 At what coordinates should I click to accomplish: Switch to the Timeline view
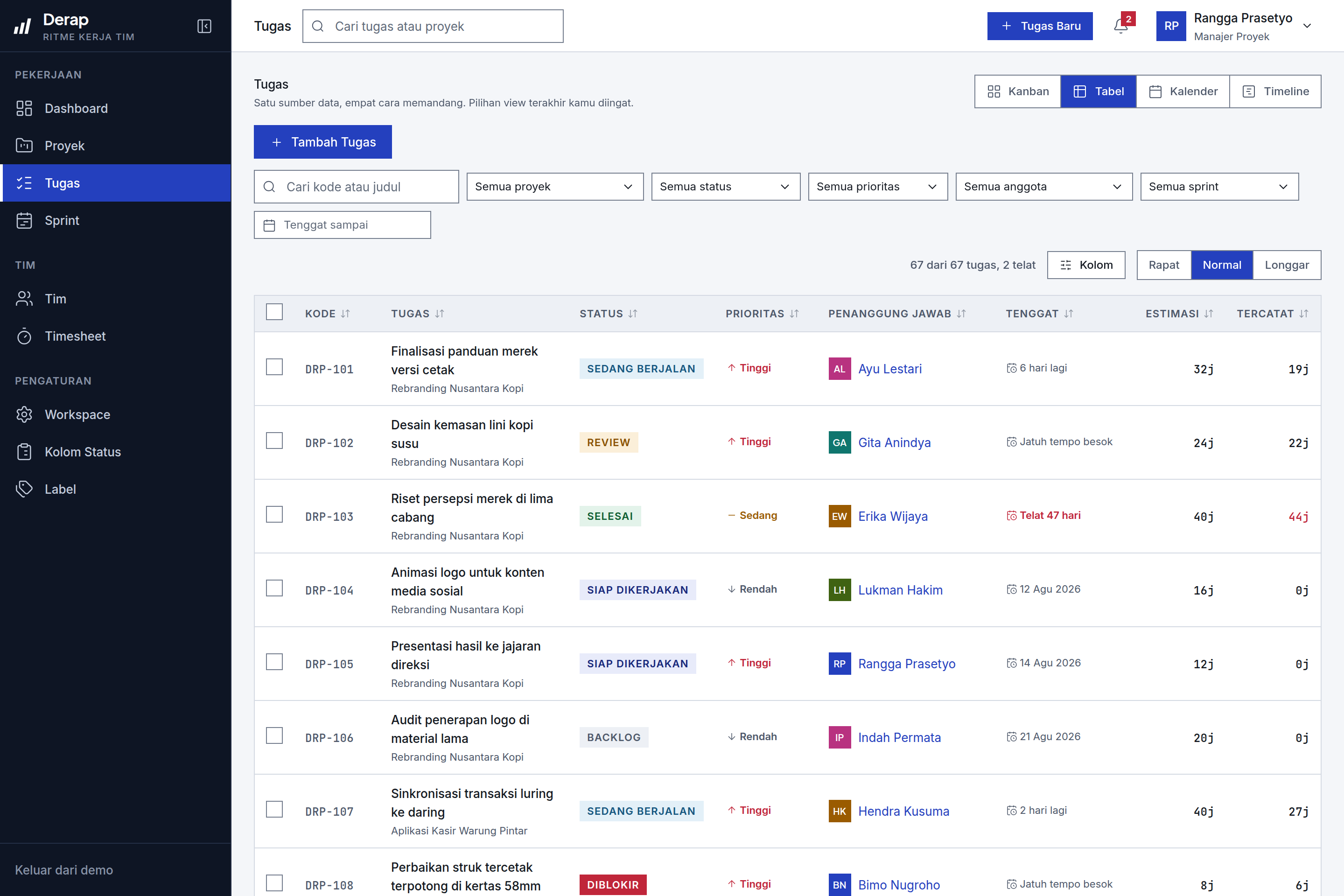point(1275,91)
